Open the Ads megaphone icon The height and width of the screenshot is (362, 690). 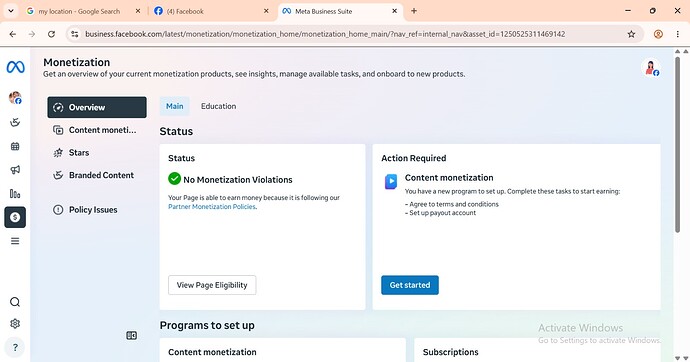pyautogui.click(x=15, y=170)
